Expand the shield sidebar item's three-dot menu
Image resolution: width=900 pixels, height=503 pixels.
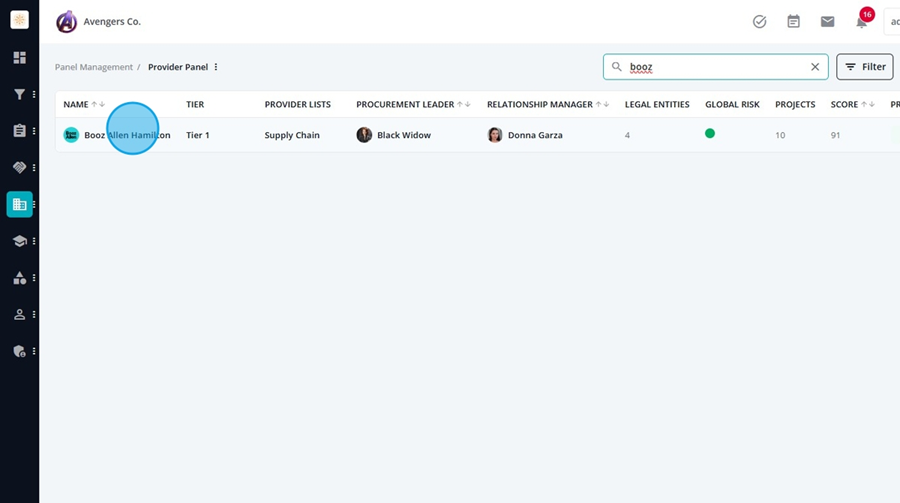[34, 351]
